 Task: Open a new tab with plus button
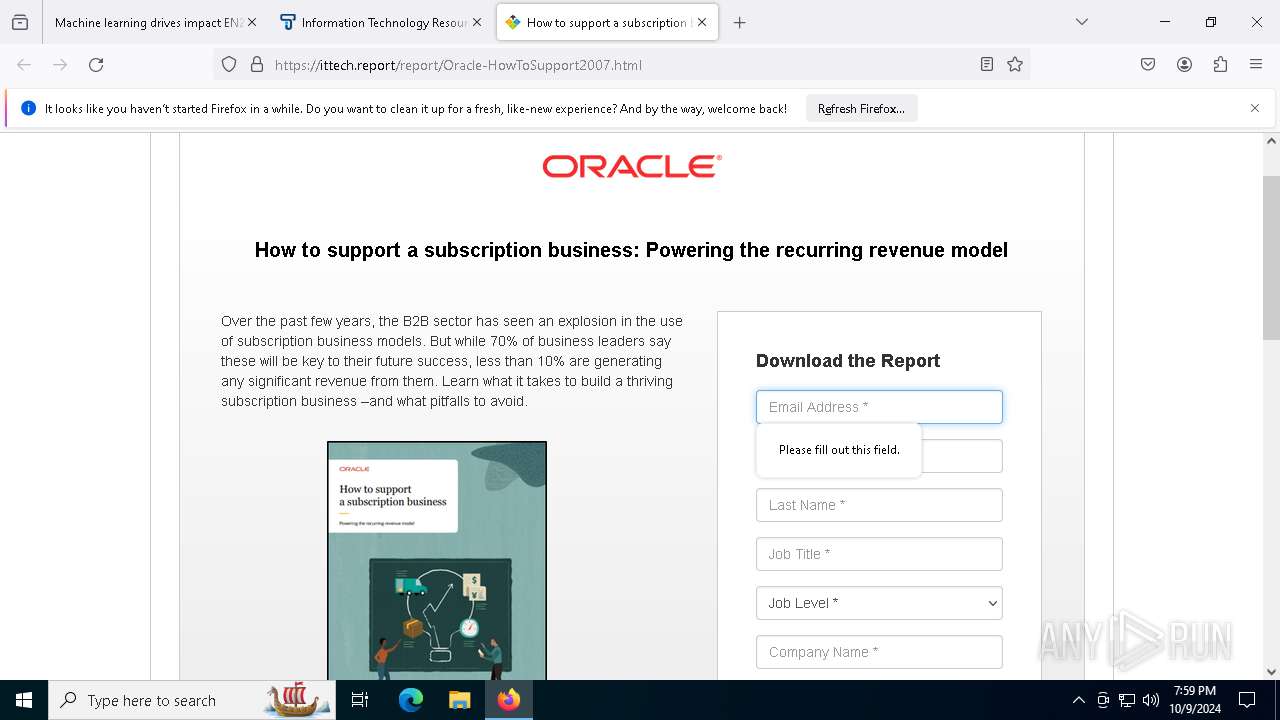(740, 22)
